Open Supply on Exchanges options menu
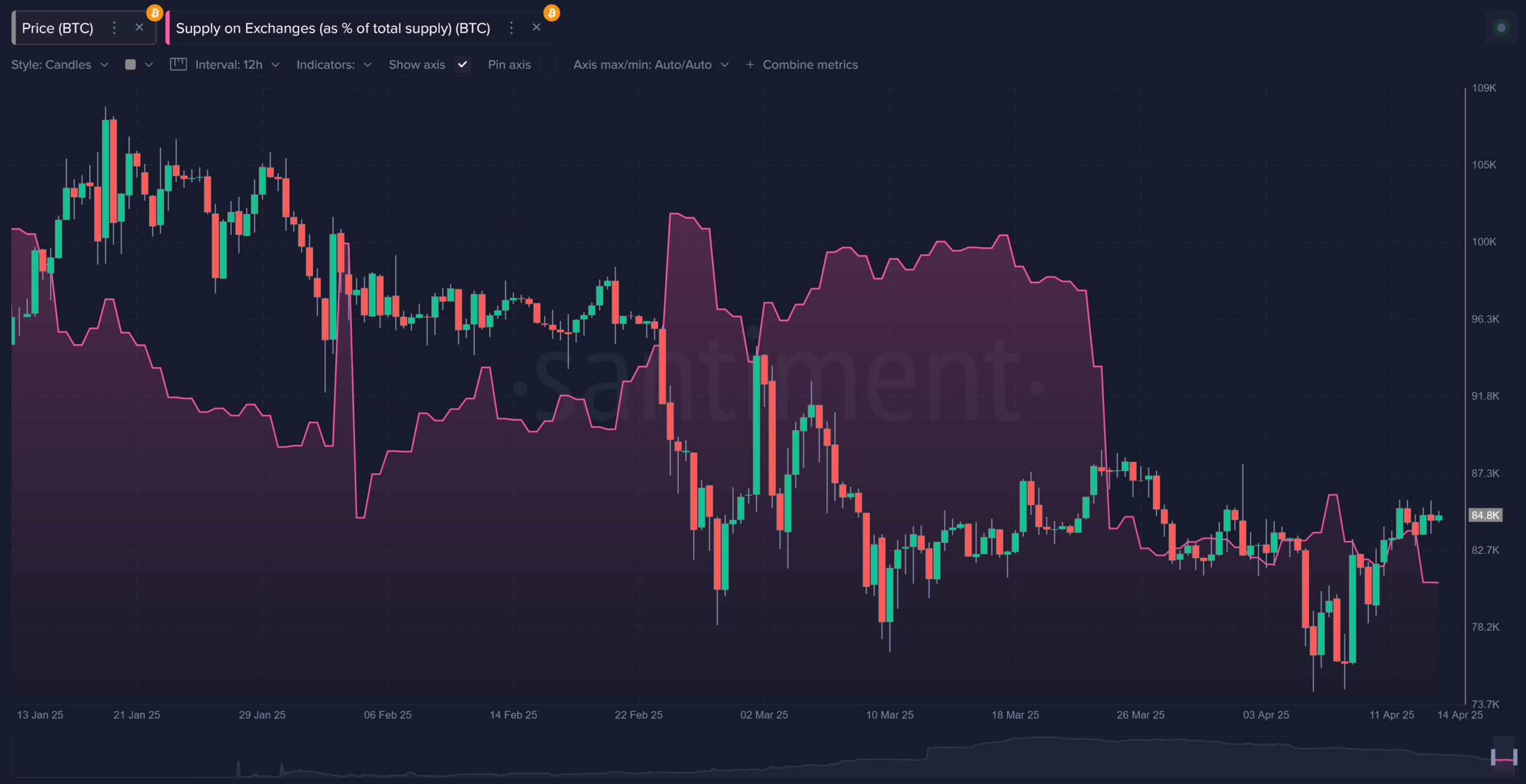Screen dimensions: 1526x784 511,28
